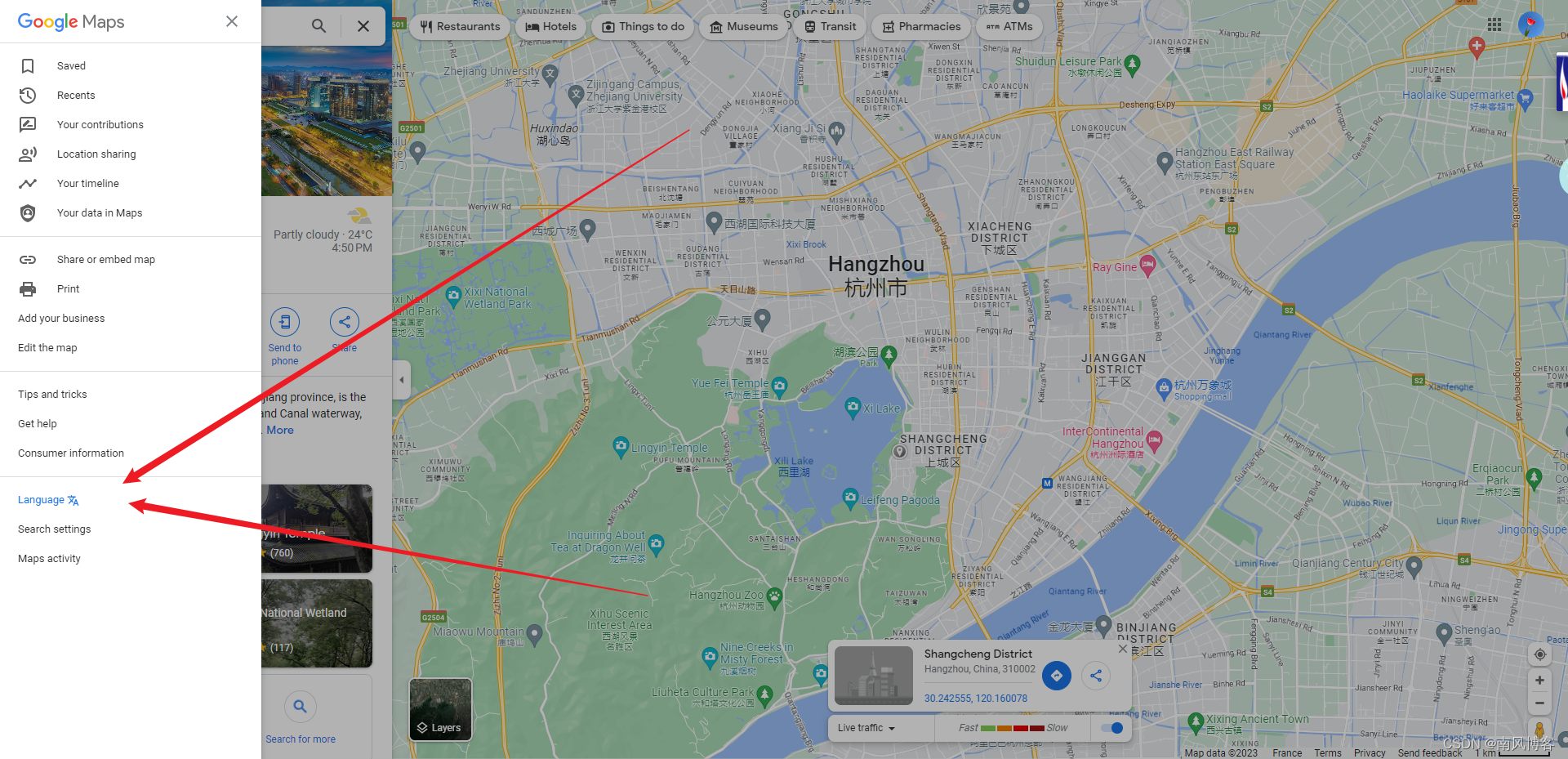Click Send to phone icon
The width and height of the screenshot is (1568, 759).
[x=285, y=322]
